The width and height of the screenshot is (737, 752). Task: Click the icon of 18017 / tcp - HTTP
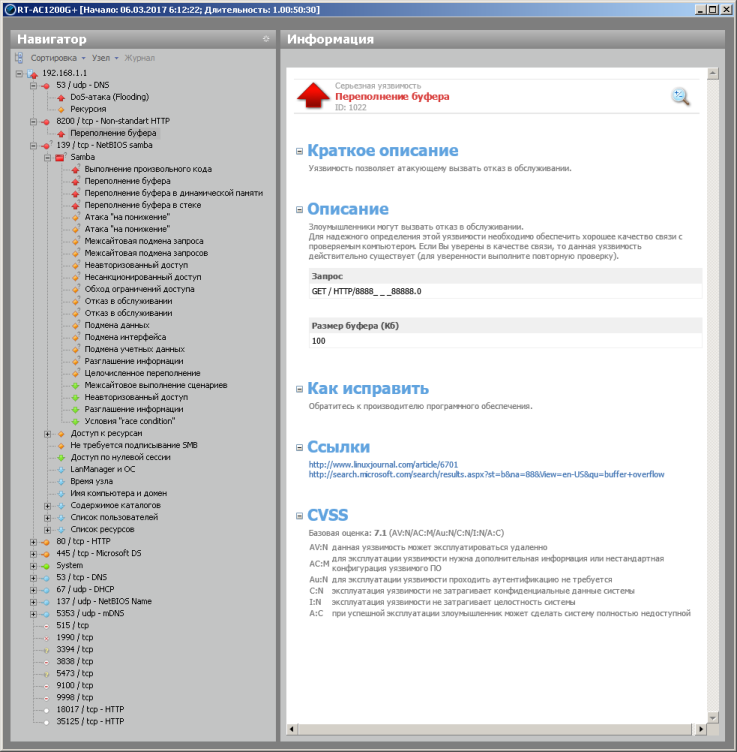click(x=46, y=710)
